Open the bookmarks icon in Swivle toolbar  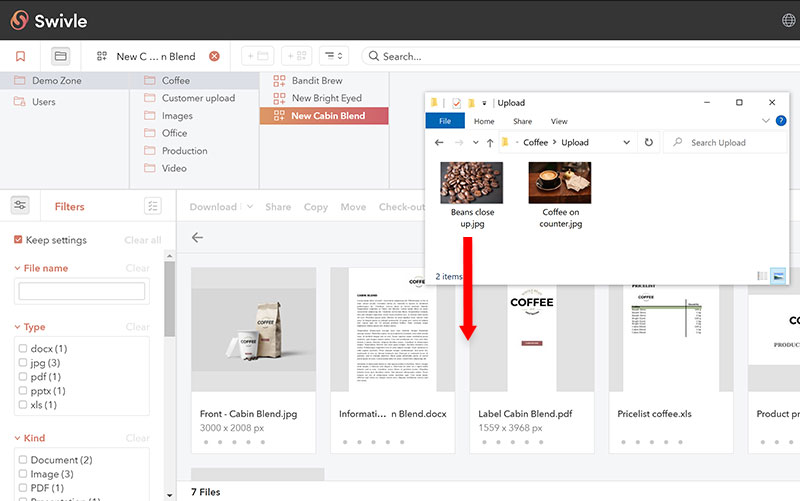(x=20, y=56)
